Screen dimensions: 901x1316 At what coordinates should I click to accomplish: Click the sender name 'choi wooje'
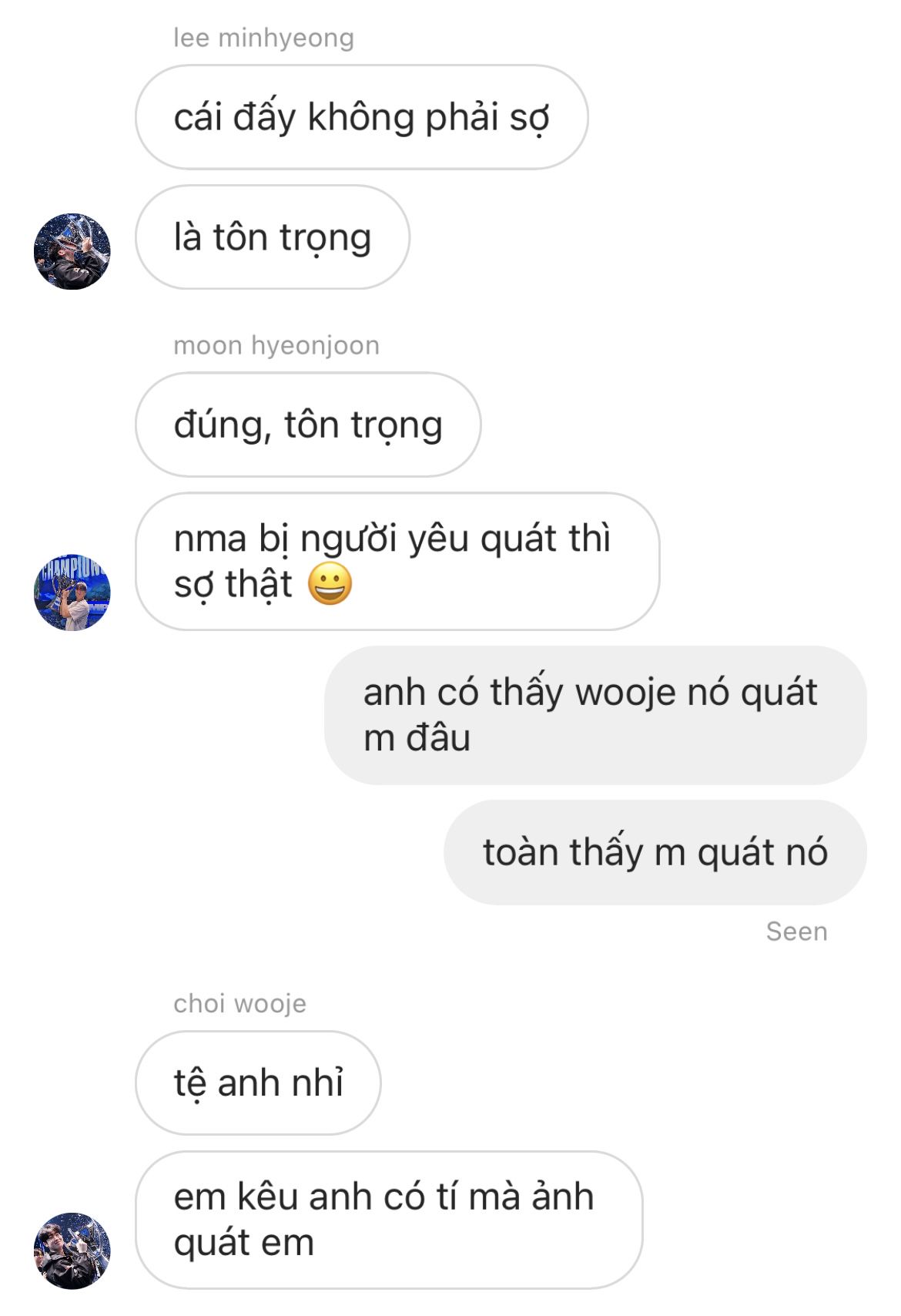(x=239, y=1003)
